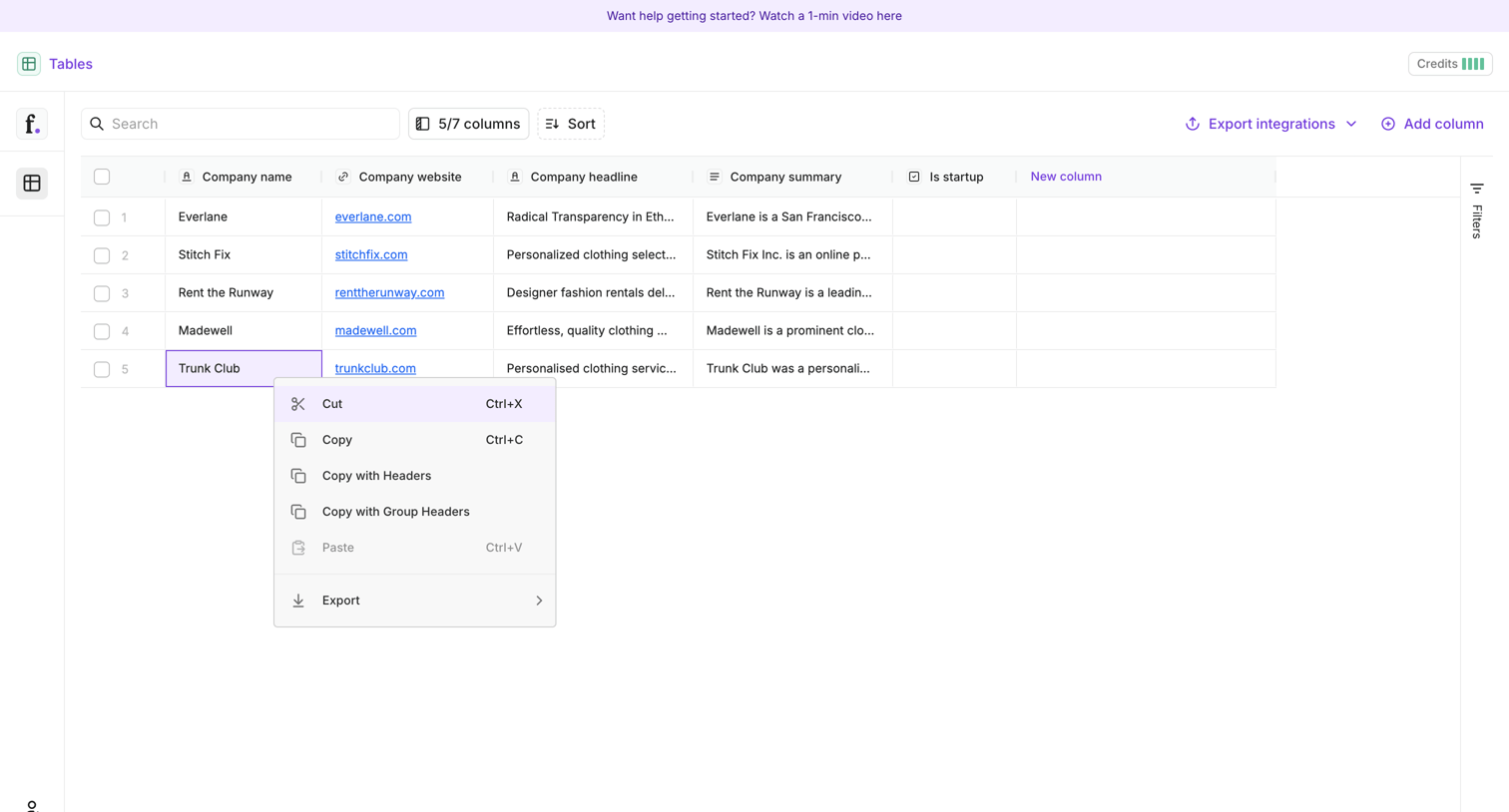Open the sidebar table view icon
This screenshot has height=812, width=1509.
(x=32, y=184)
